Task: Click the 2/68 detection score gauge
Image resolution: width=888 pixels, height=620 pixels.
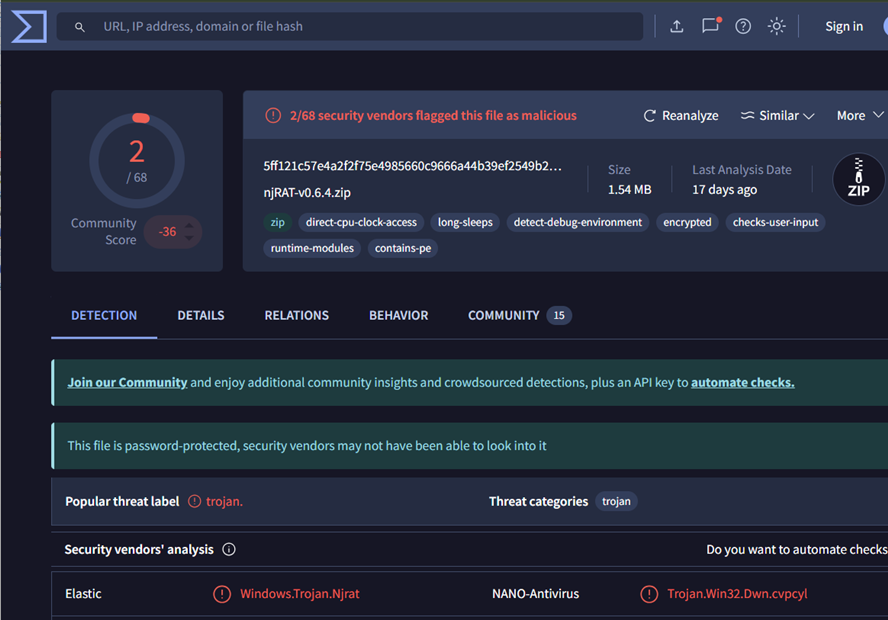Action: coord(137,161)
